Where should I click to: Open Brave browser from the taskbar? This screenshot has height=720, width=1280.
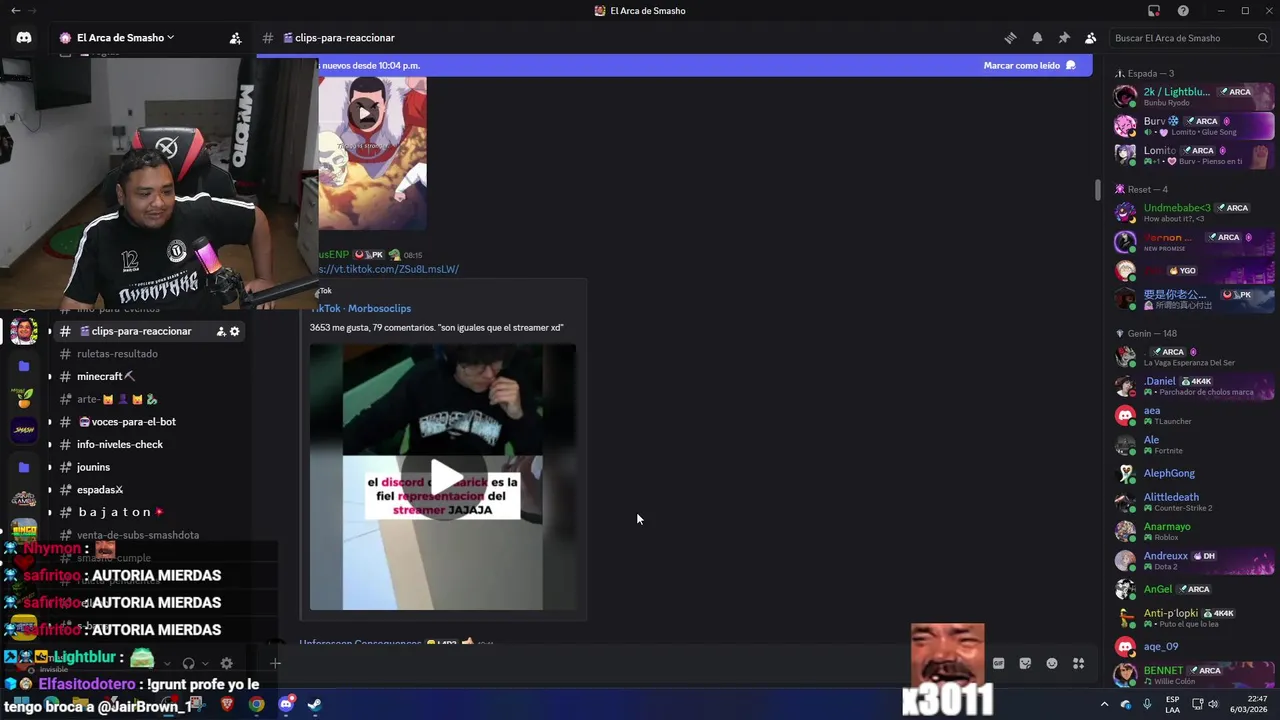pos(227,704)
